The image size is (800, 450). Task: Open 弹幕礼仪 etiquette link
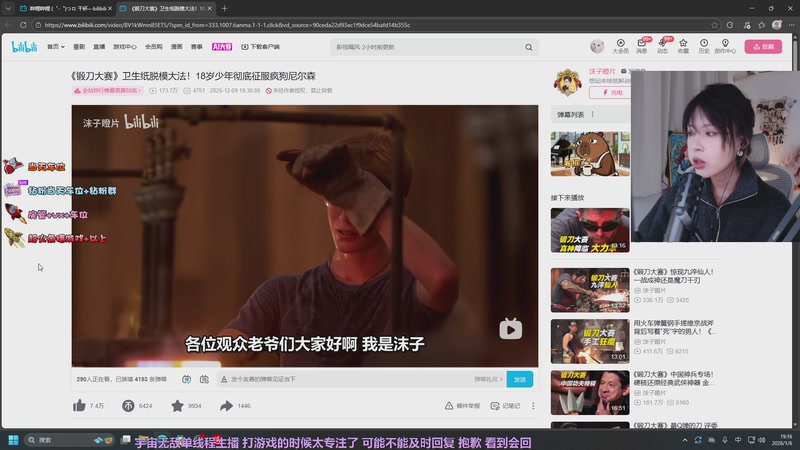pyautogui.click(x=488, y=379)
